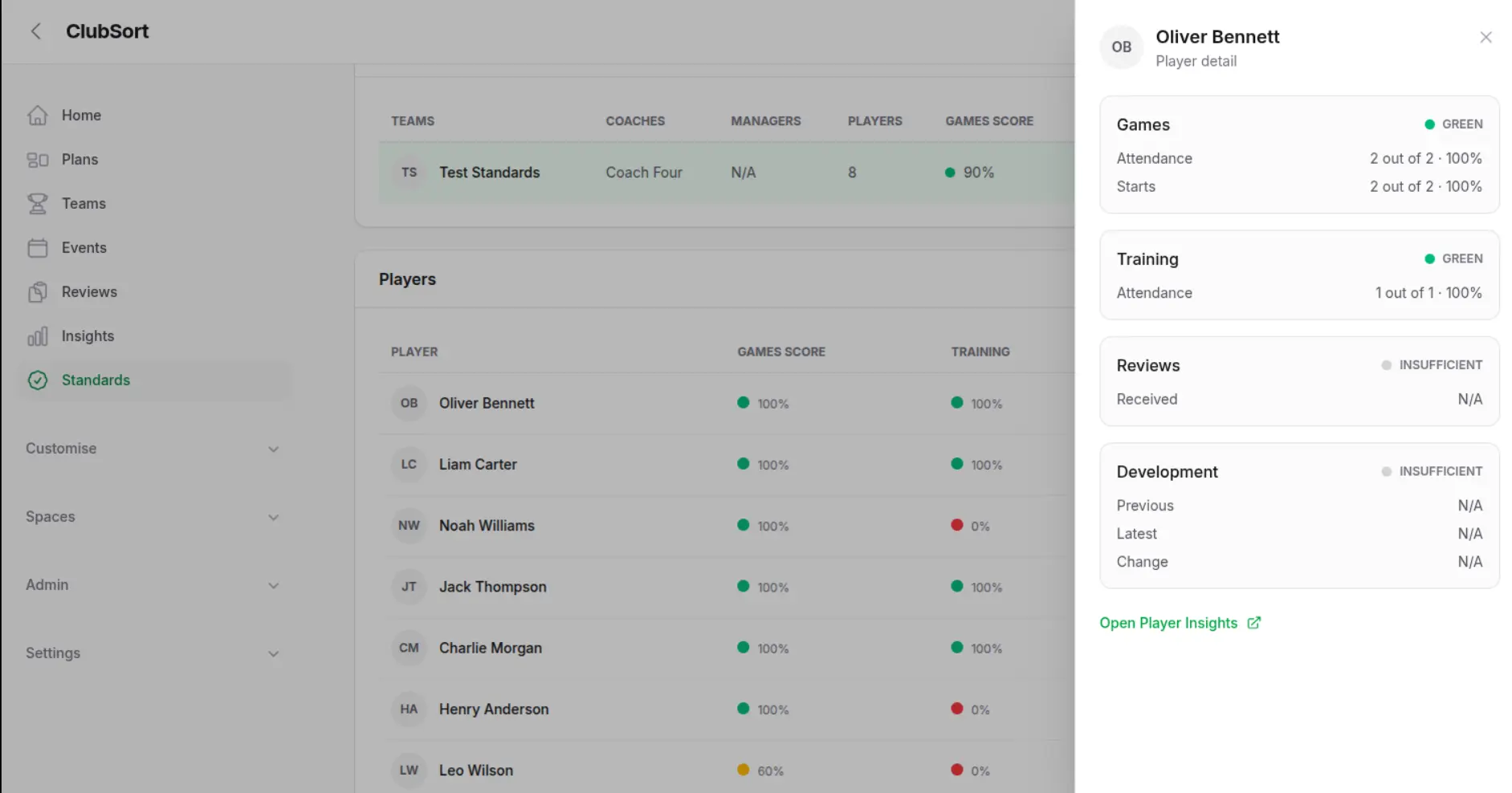Click the Plans sidebar icon
This screenshot has height=793, width=1512.
[38, 160]
